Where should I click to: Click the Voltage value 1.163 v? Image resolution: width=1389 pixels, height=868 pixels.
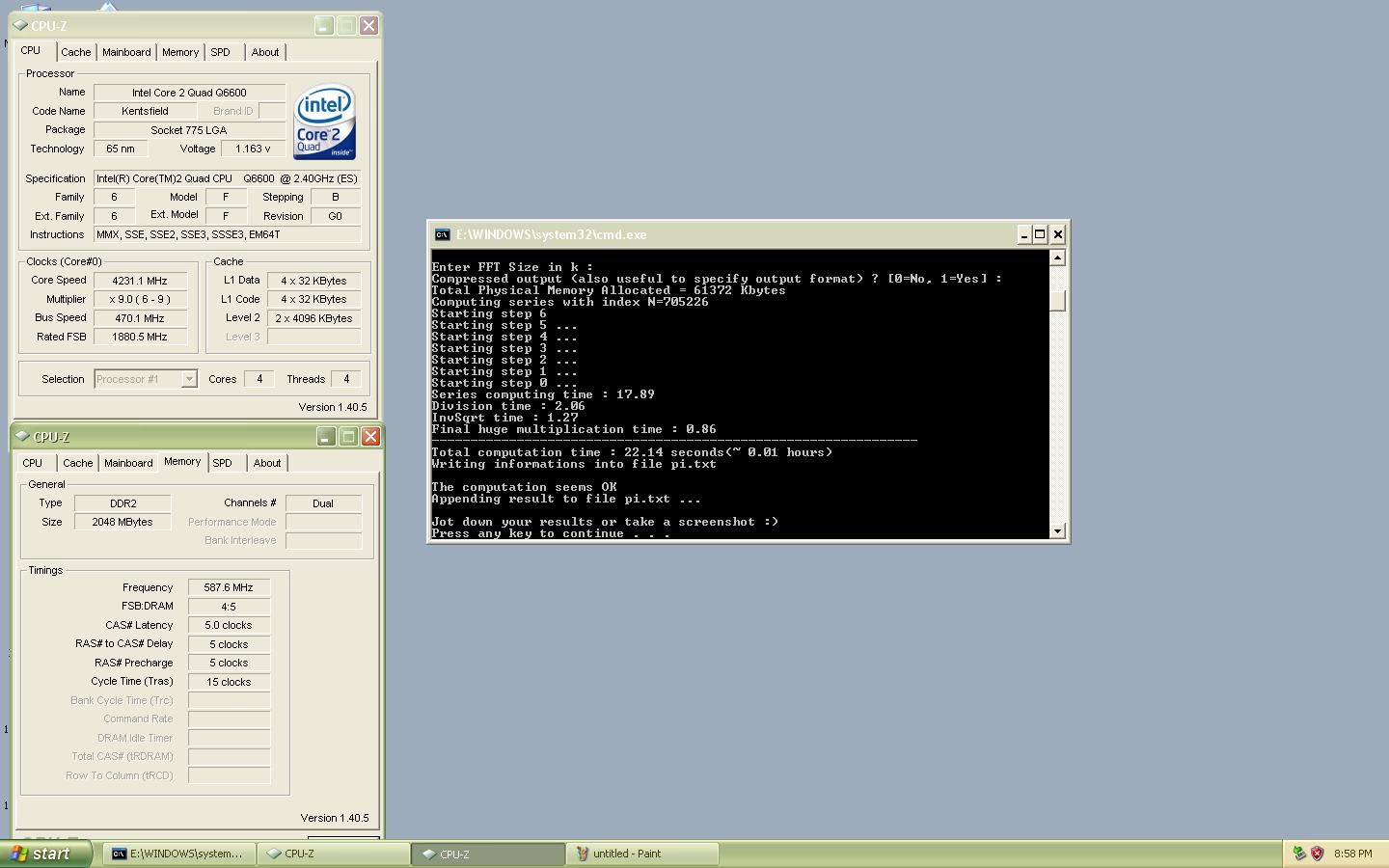point(253,149)
